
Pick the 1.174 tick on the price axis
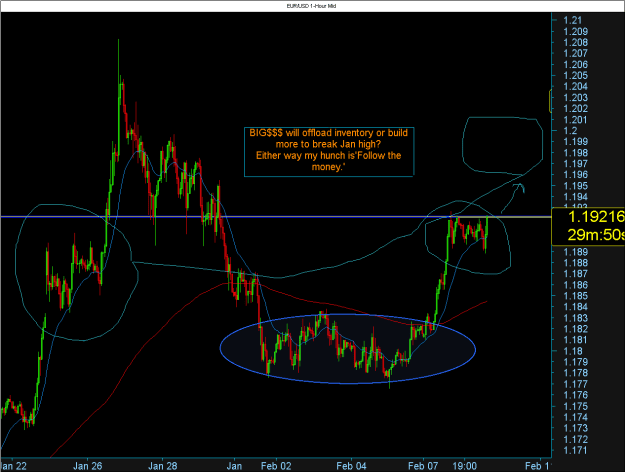click(575, 417)
